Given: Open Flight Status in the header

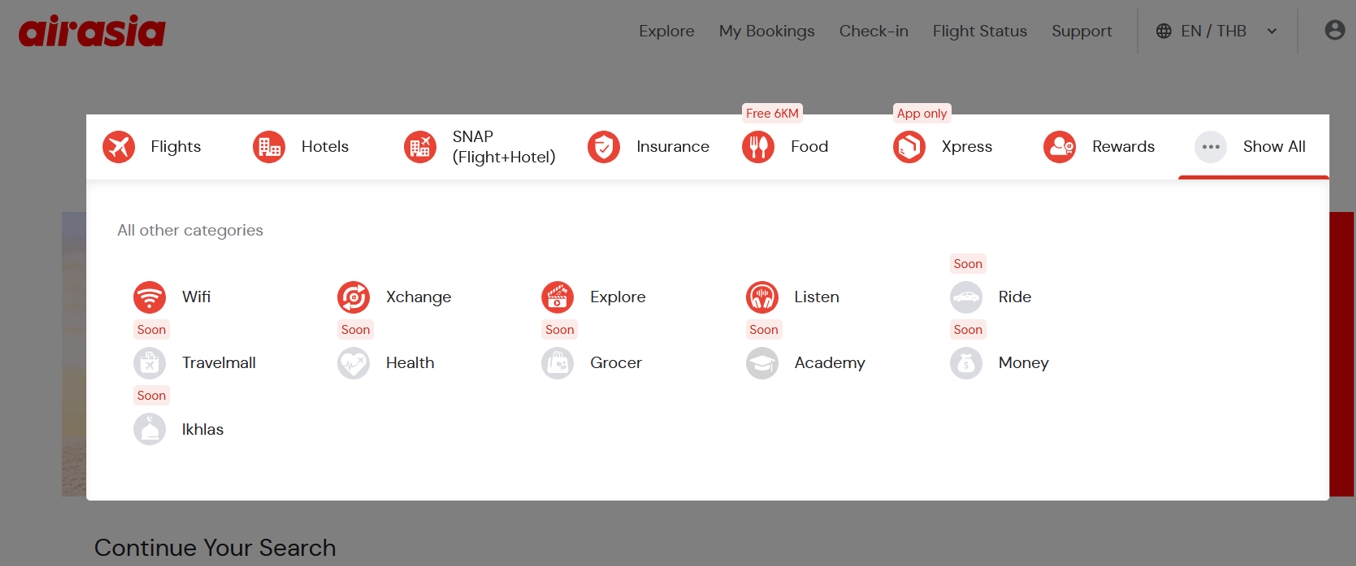Looking at the screenshot, I should point(980,31).
